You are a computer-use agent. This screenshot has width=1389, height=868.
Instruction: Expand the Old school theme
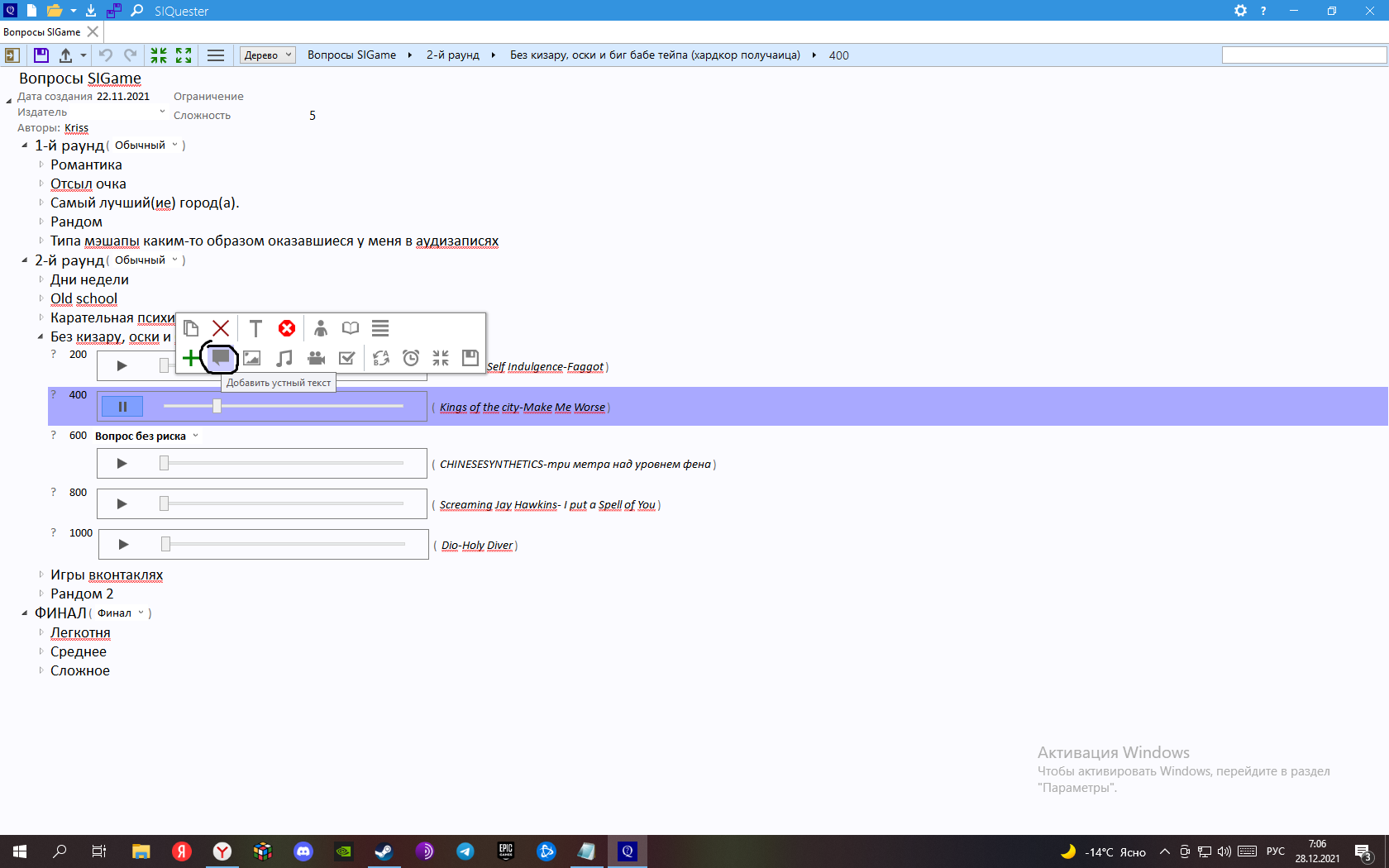point(41,298)
